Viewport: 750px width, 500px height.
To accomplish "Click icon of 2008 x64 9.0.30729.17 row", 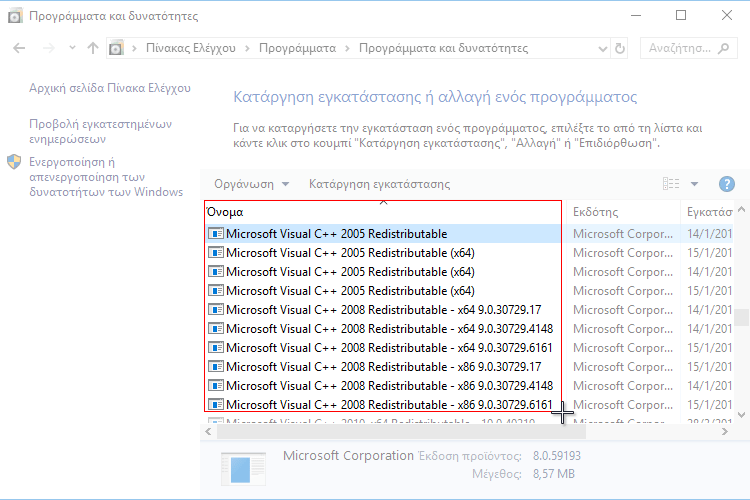I will [216, 310].
